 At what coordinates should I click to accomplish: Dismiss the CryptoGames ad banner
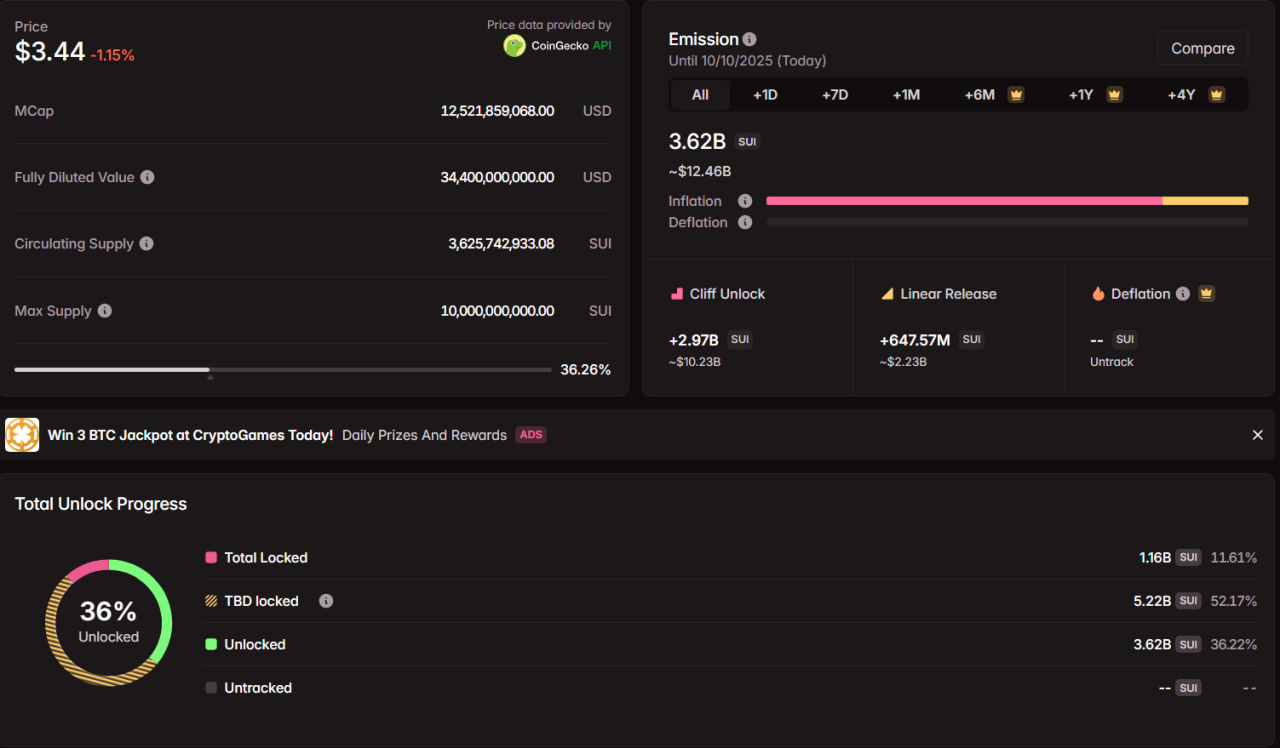[1258, 435]
